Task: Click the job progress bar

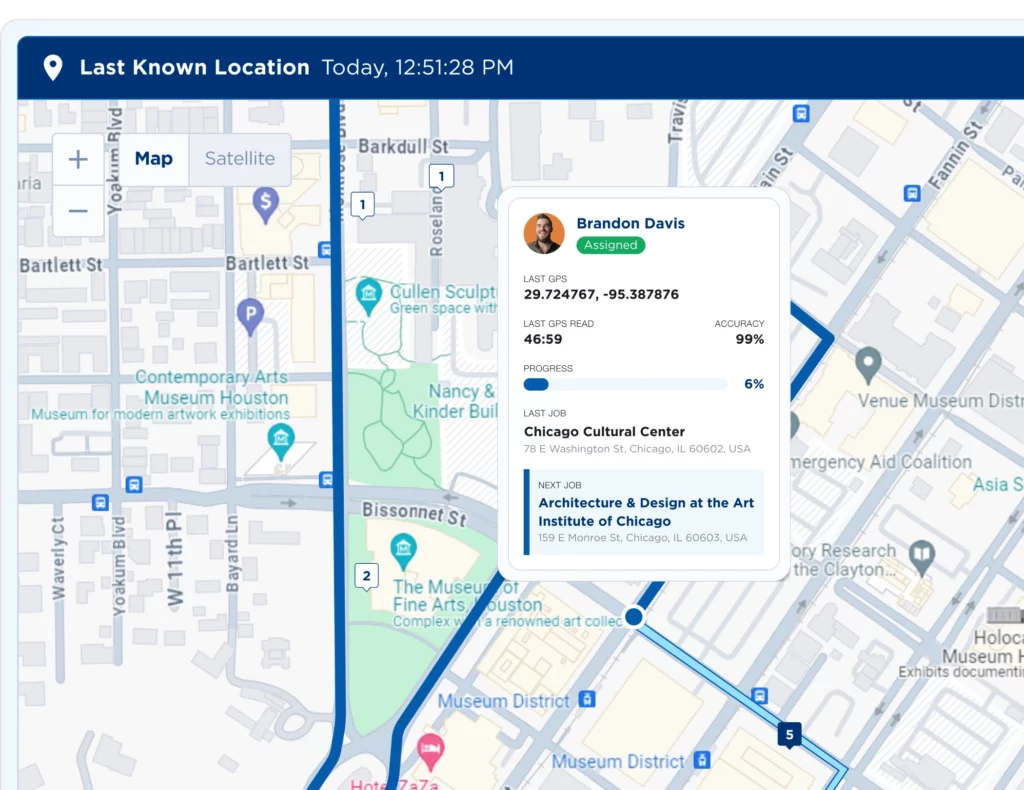Action: point(625,384)
